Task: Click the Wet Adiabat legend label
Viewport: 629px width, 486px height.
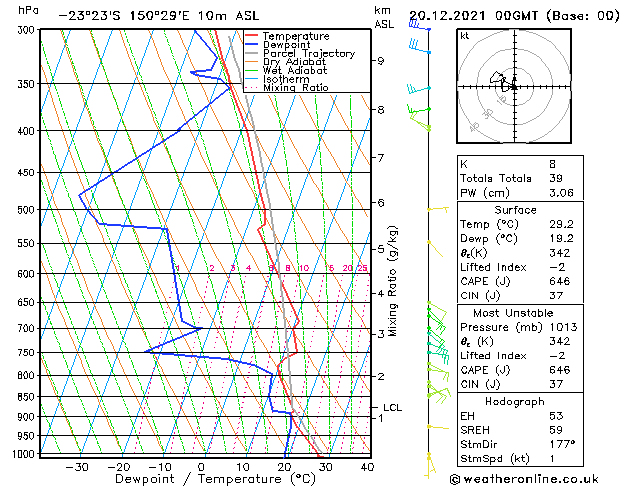Action: click(295, 70)
